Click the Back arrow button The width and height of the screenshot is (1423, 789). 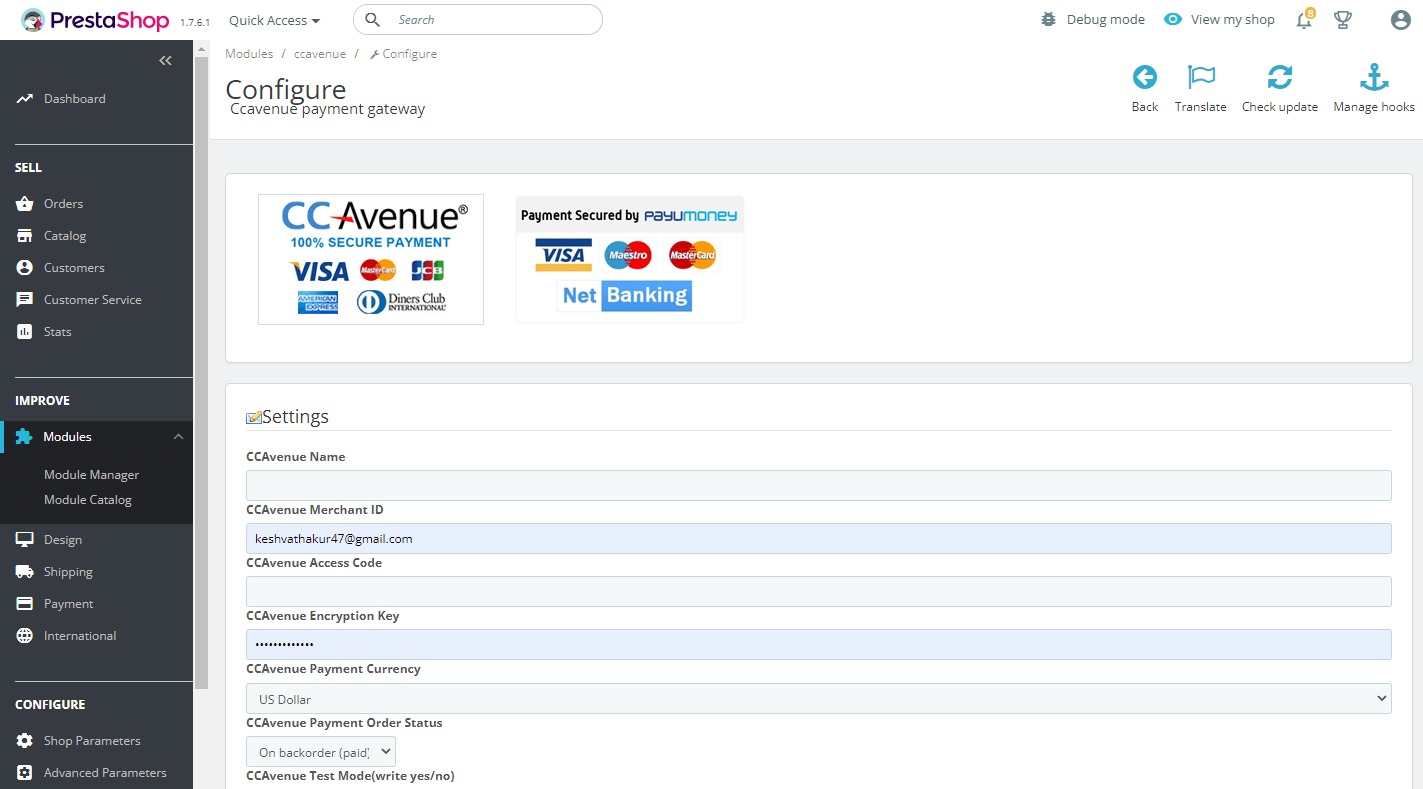(x=1145, y=88)
